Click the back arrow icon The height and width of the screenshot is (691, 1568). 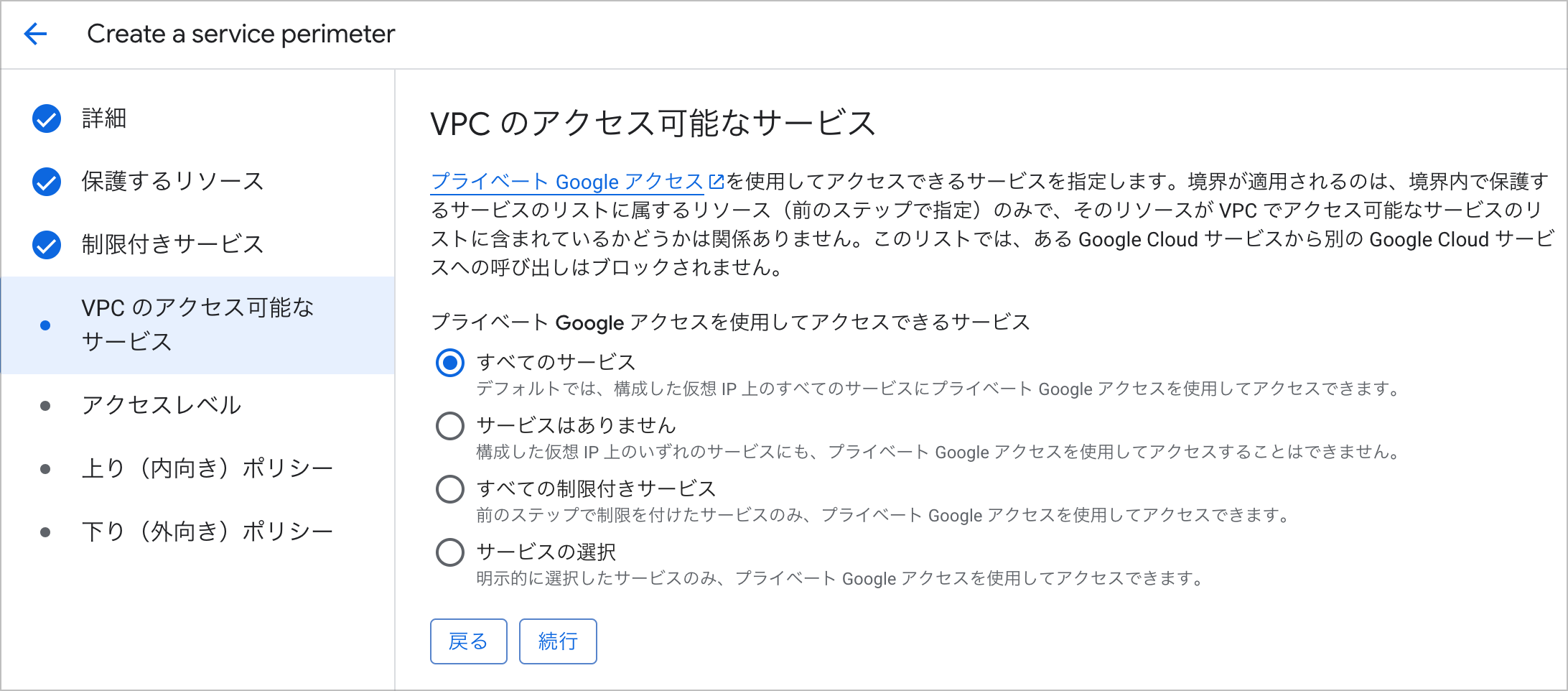(x=35, y=34)
